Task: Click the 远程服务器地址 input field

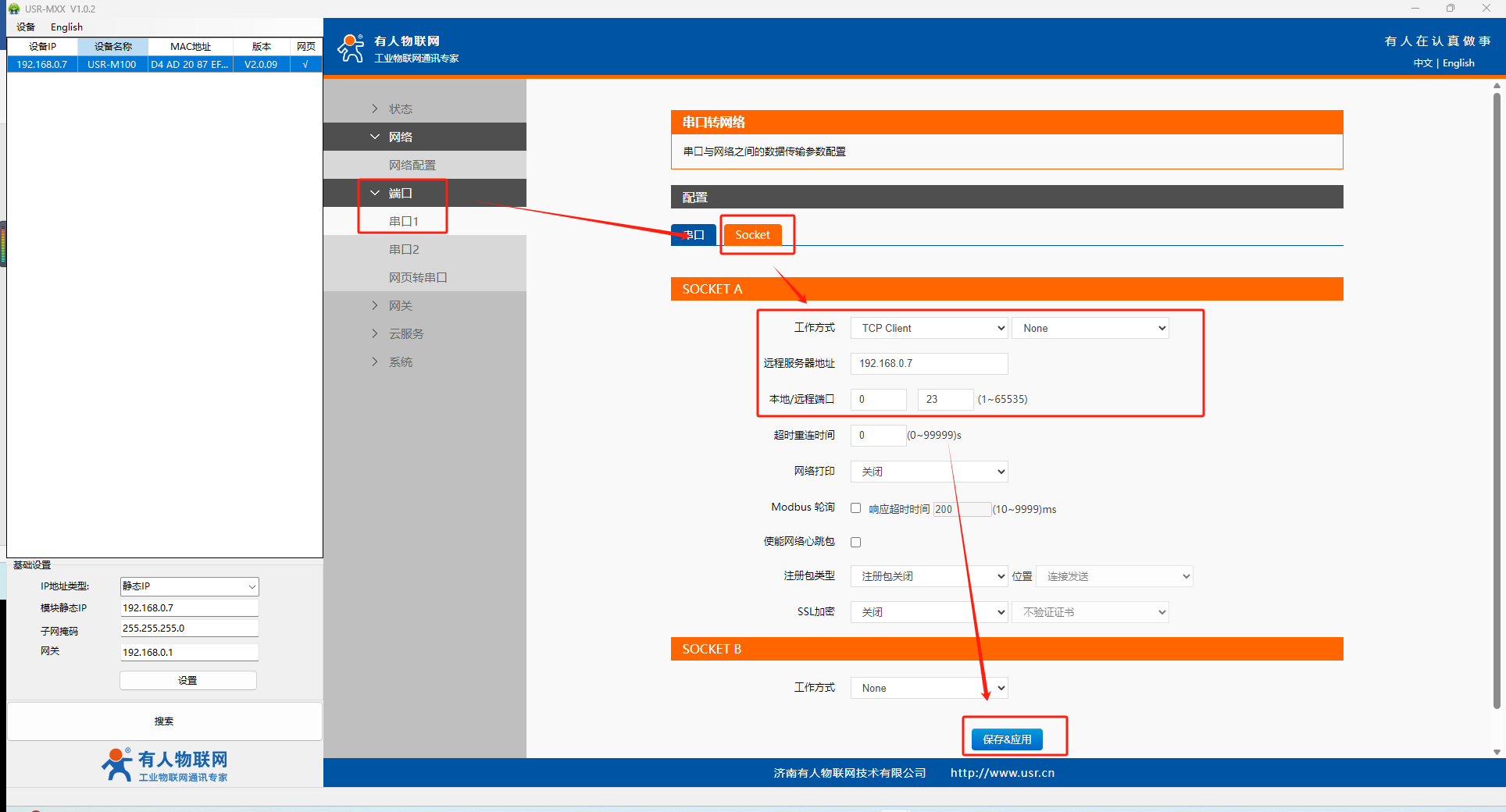Action: (929, 364)
